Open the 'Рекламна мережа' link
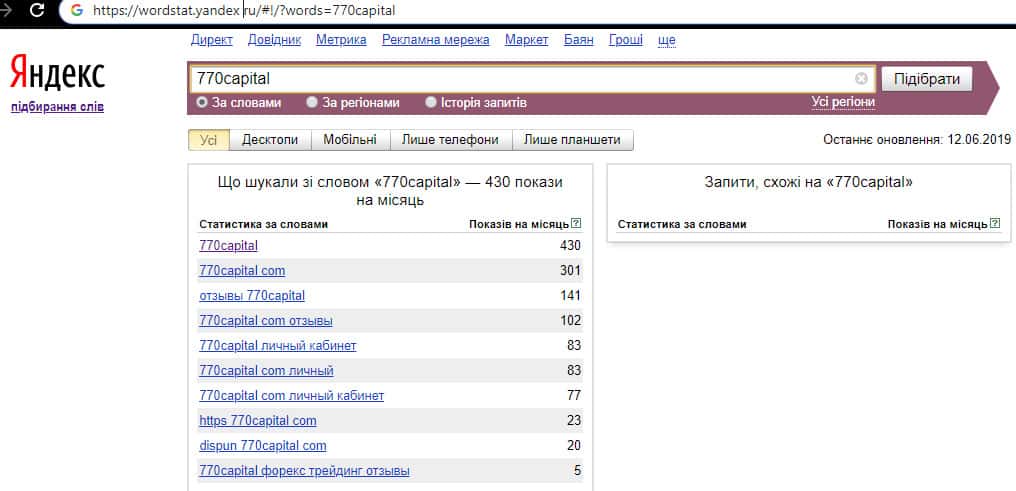 (436, 40)
